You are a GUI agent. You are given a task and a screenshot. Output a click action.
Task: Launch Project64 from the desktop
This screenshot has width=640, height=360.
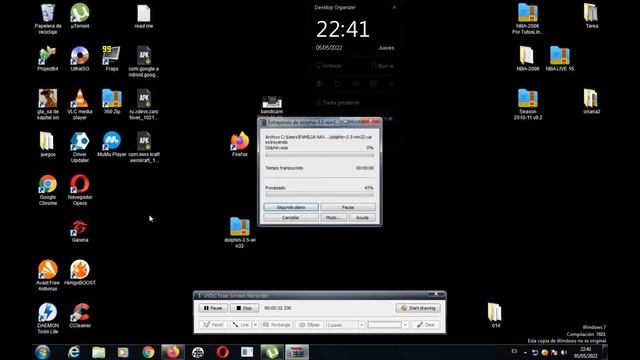48,59
